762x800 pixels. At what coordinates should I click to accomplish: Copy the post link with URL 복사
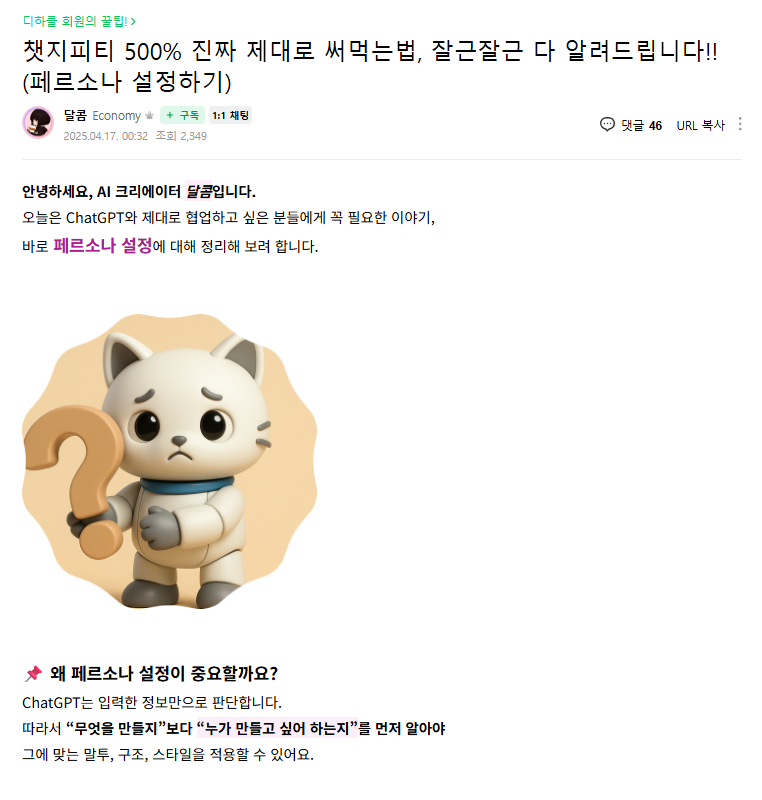pyautogui.click(x=700, y=125)
